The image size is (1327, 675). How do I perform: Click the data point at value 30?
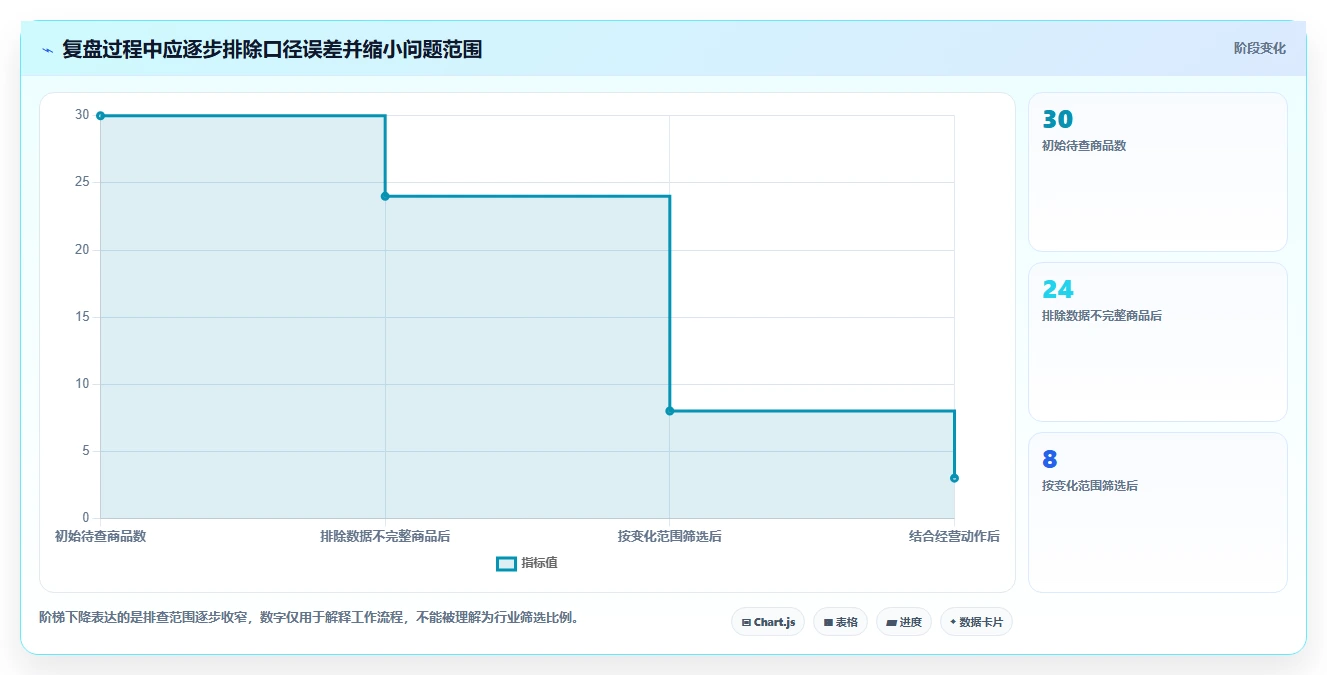click(100, 116)
